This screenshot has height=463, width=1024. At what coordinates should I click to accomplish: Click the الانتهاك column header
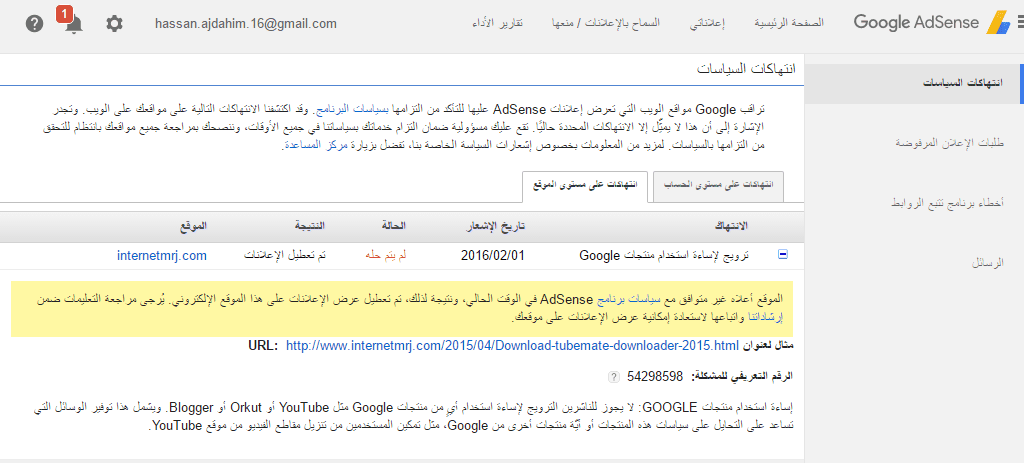coord(731,226)
